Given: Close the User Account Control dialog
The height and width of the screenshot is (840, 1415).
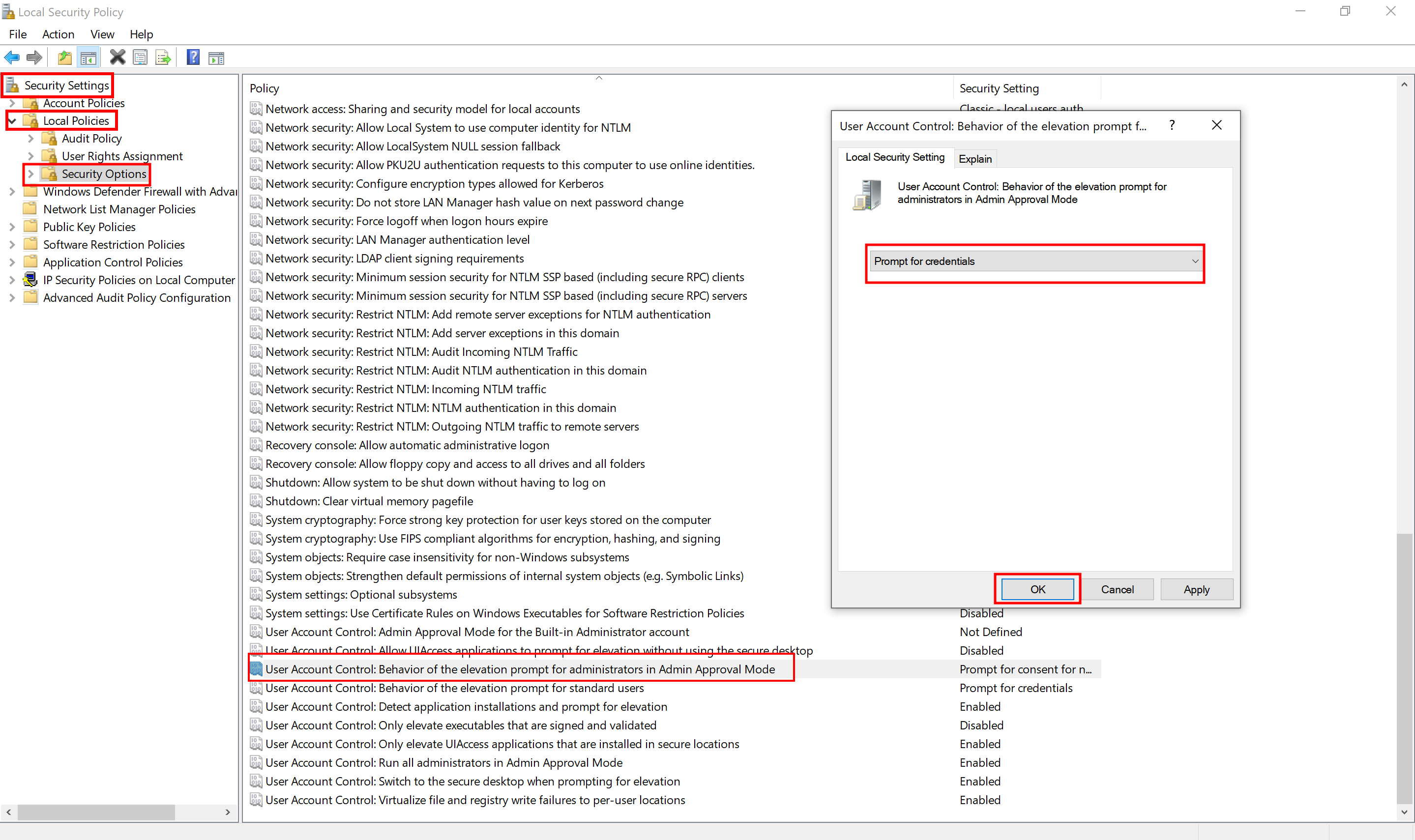Looking at the screenshot, I should [1217, 125].
